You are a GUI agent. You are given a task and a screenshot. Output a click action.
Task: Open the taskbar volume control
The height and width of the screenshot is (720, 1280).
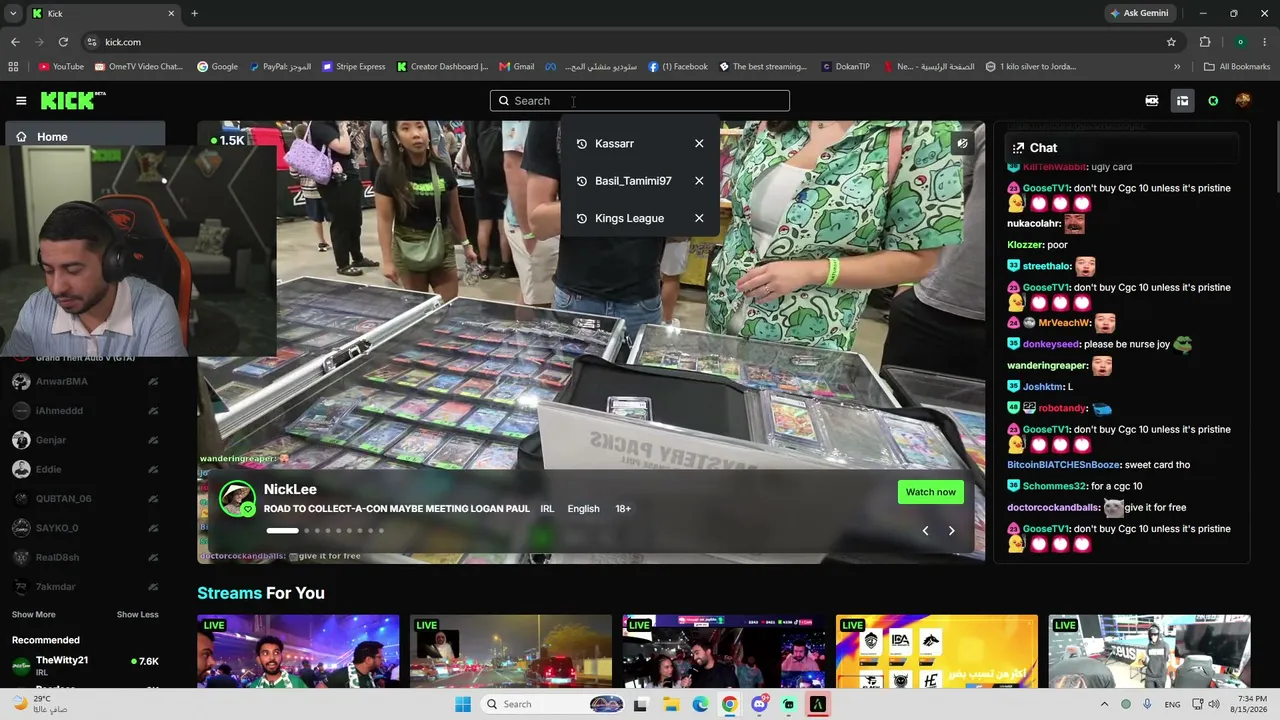[1214, 704]
